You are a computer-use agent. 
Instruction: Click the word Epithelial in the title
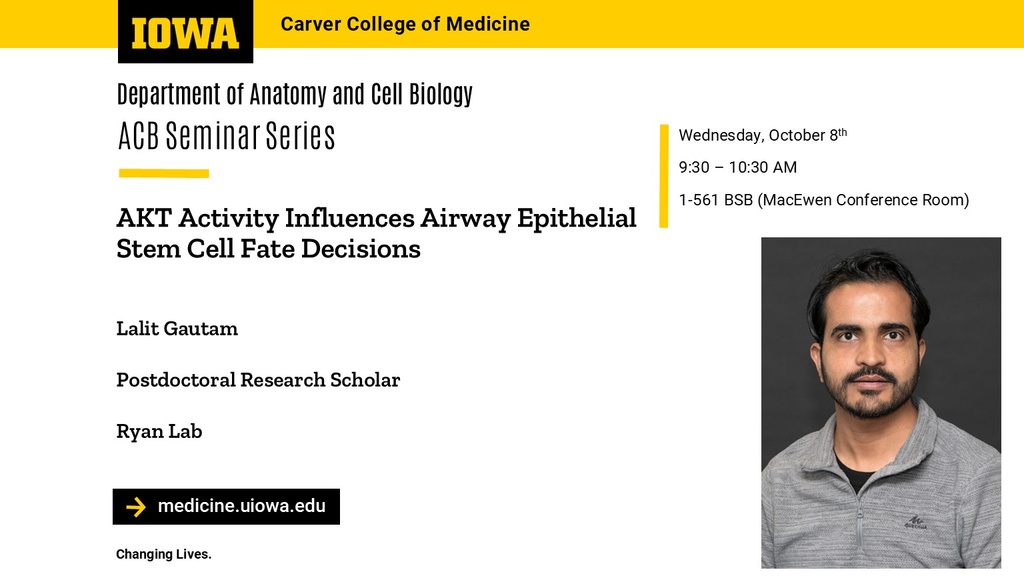(x=577, y=218)
